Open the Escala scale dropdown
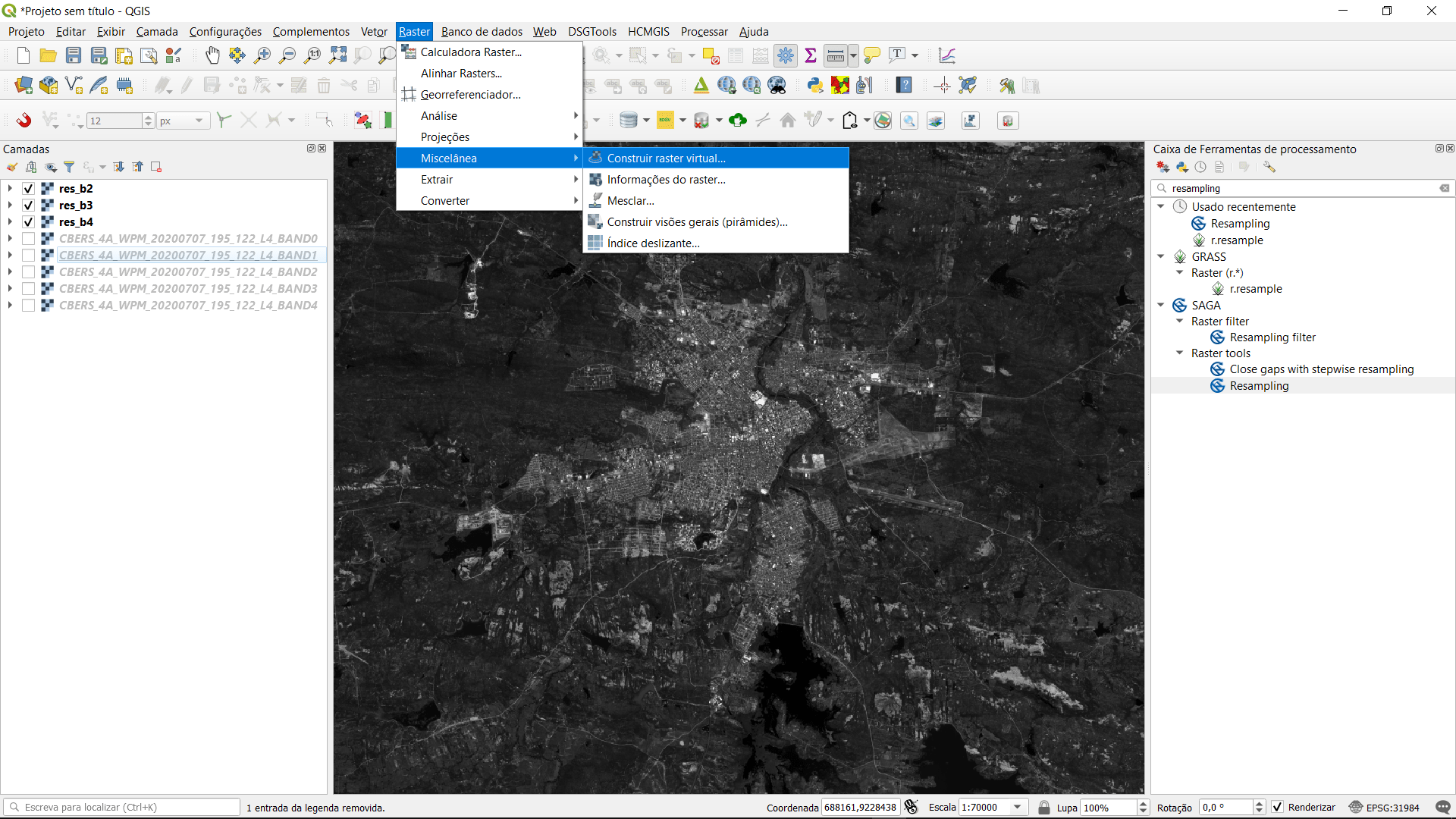 [1018, 808]
